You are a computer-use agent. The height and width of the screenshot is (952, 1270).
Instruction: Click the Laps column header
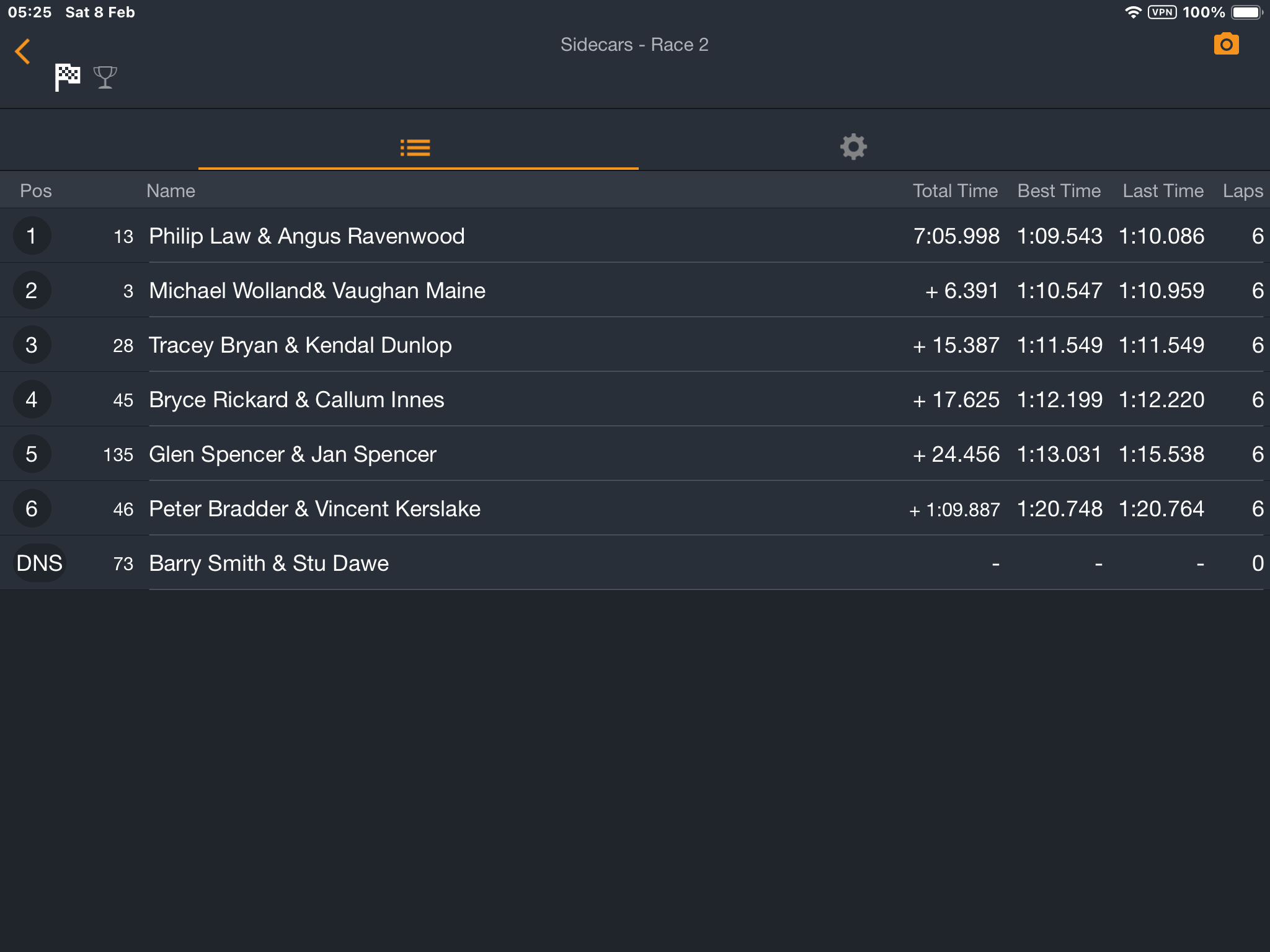[1243, 192]
